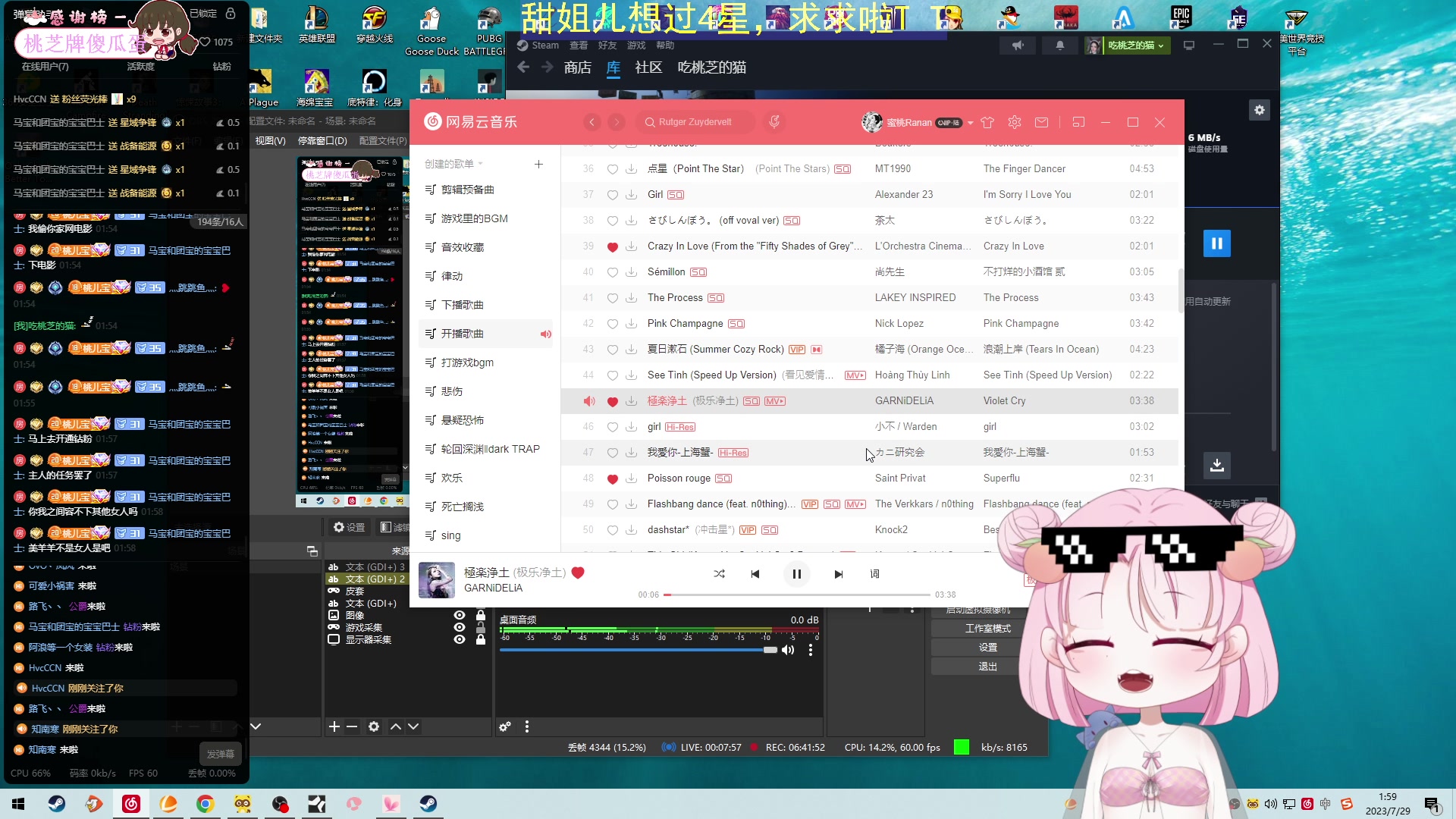Open the NetEase messages mail icon

click(1042, 122)
